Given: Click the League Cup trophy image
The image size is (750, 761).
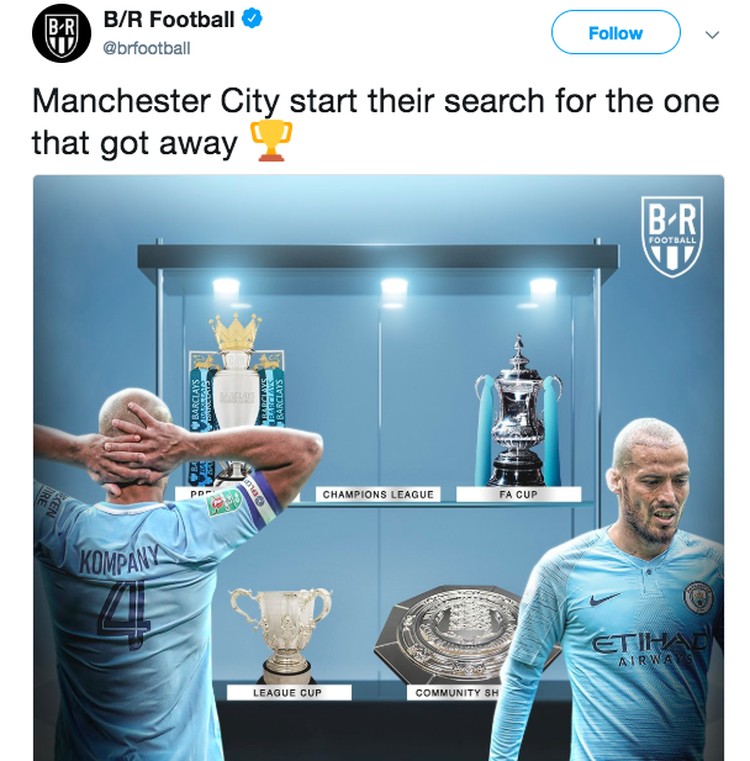Looking at the screenshot, I should pyautogui.click(x=283, y=635).
